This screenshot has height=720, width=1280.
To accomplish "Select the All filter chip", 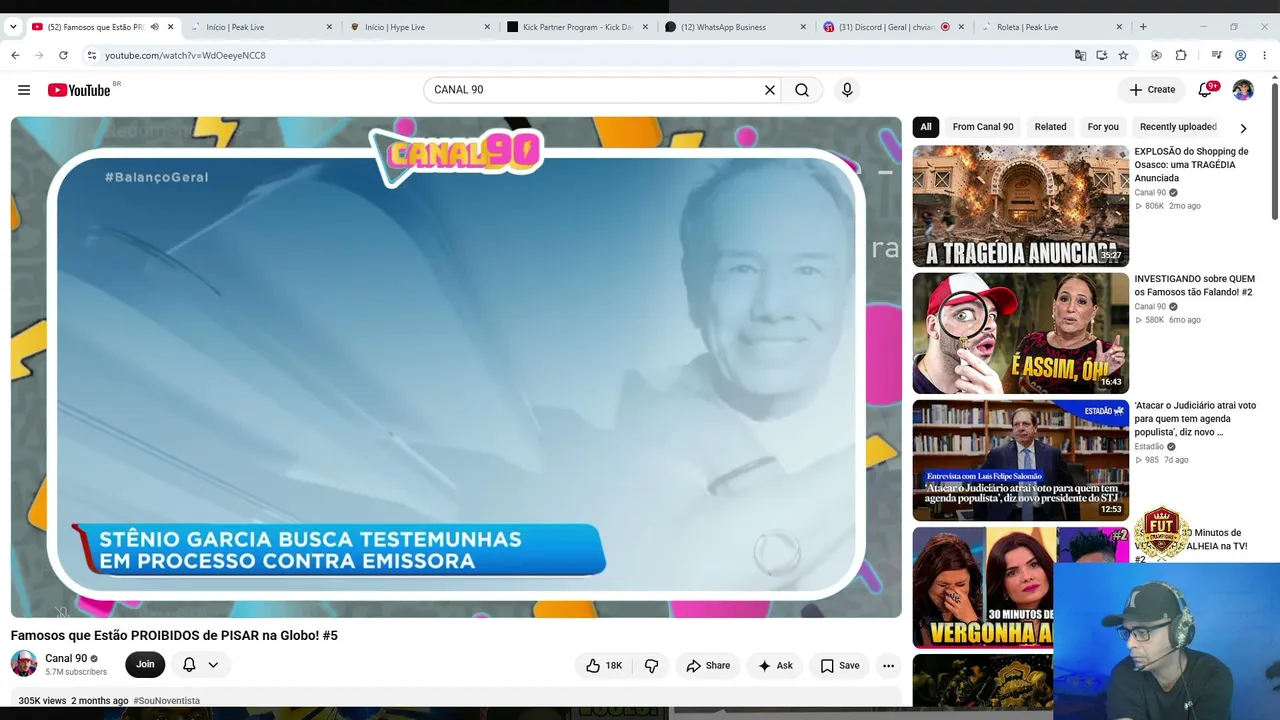I will point(926,127).
